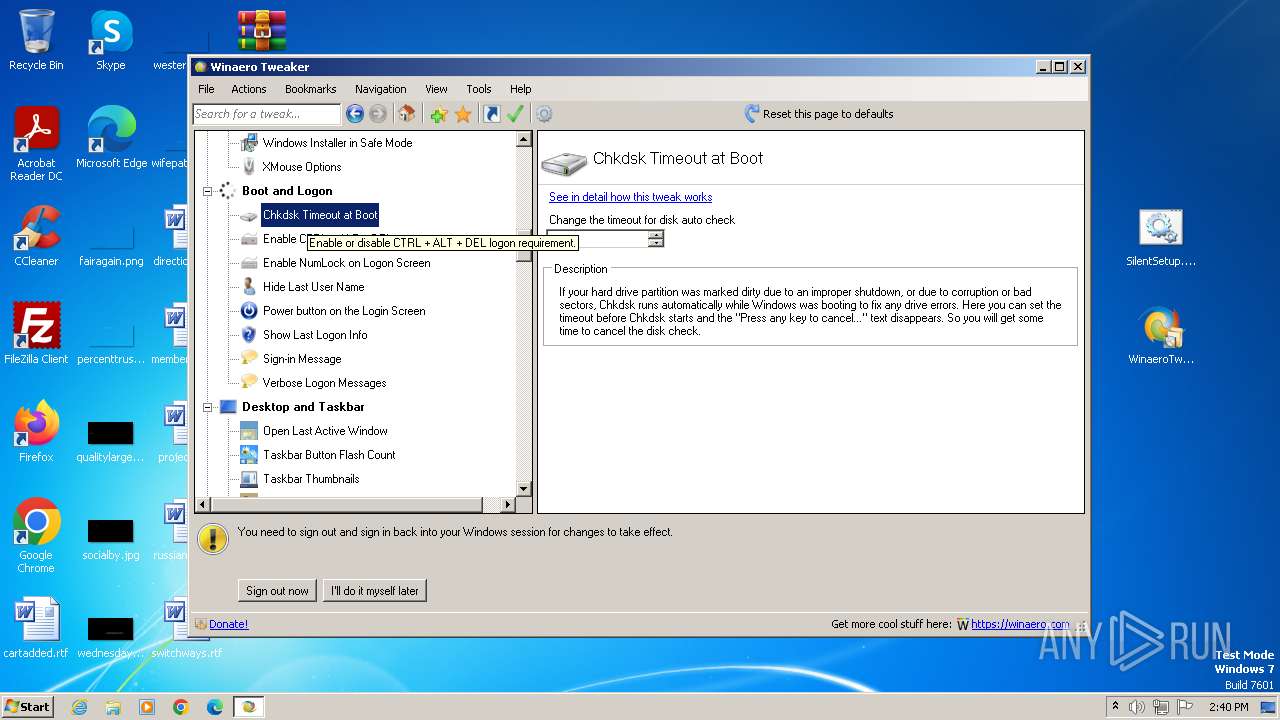Click the icon for Taskbar Button Flash Count
Image resolution: width=1280 pixels, height=720 pixels.
coord(249,455)
